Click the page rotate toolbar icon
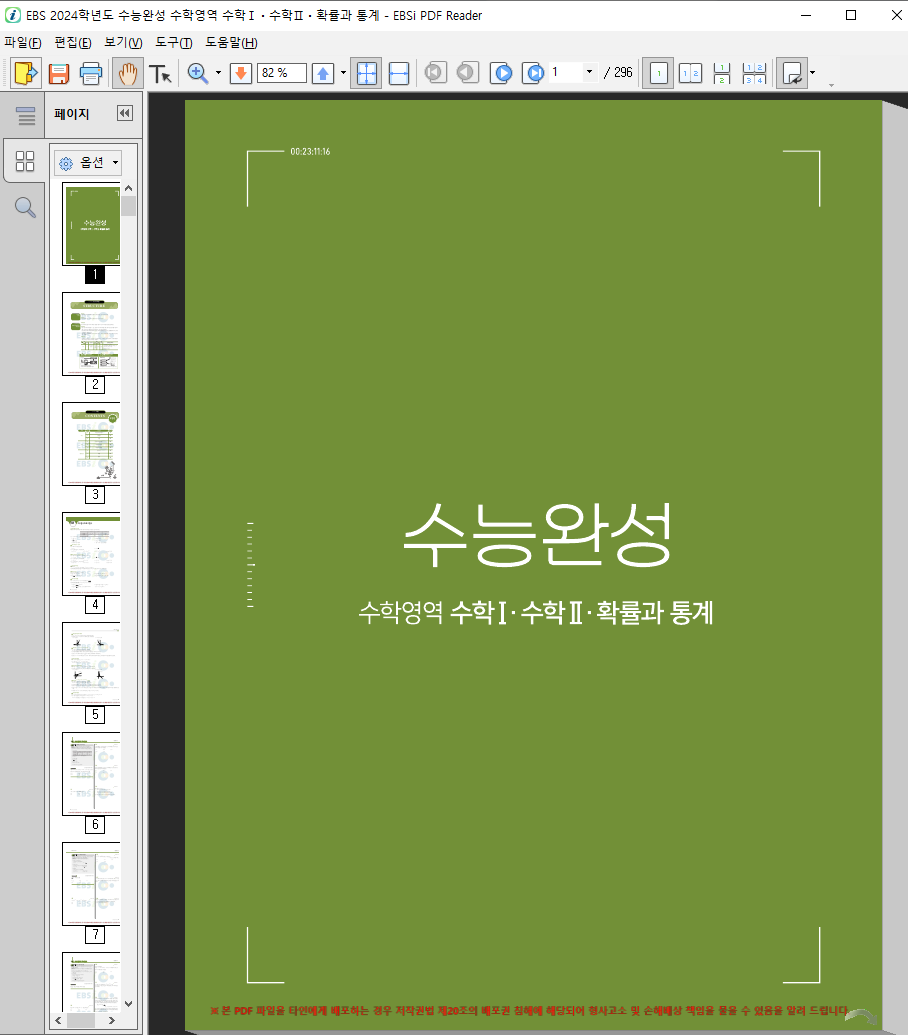908x1035 pixels. [x=792, y=73]
